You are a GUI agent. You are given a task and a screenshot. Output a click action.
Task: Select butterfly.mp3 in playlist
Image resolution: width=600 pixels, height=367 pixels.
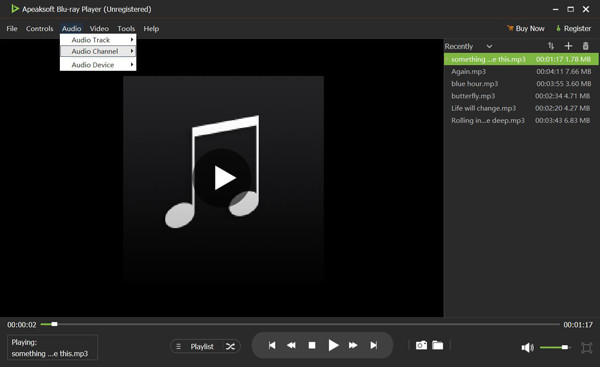[x=521, y=96]
